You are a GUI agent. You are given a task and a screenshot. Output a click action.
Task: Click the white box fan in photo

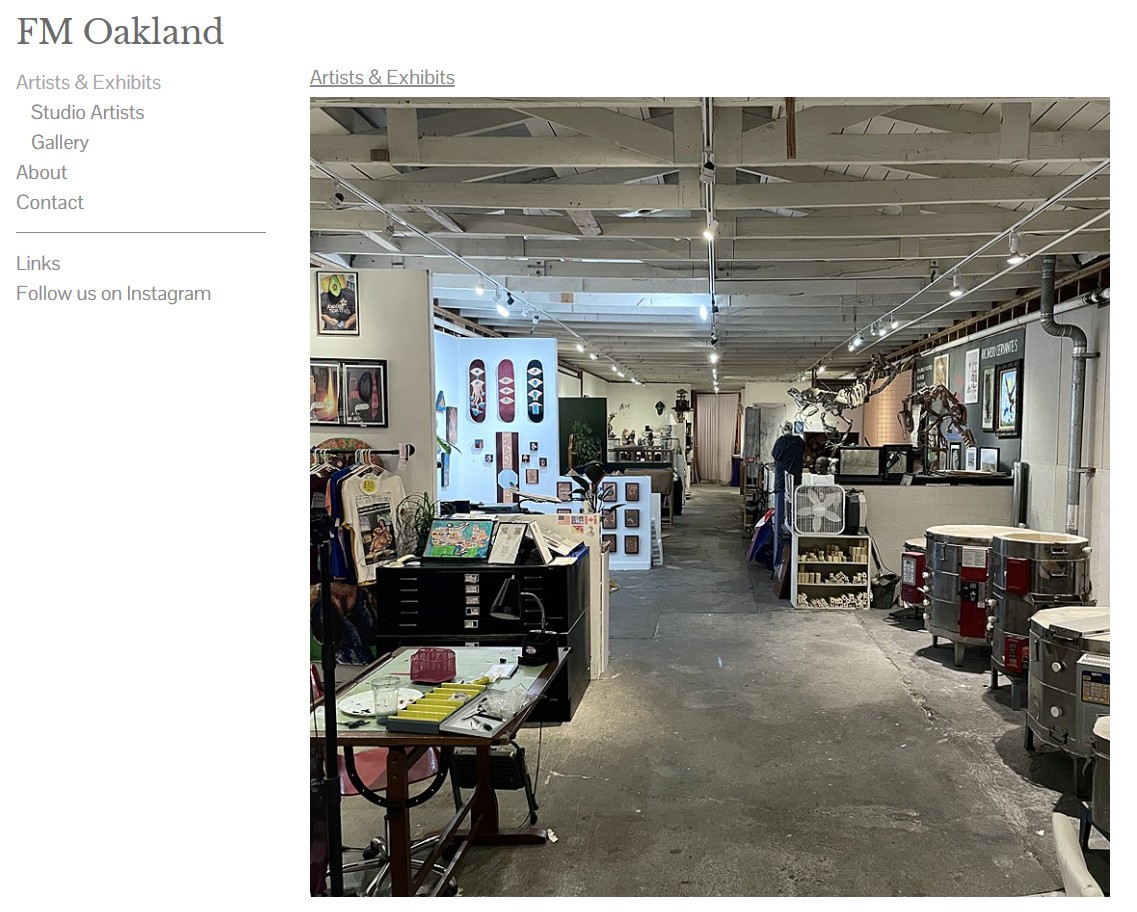(819, 509)
